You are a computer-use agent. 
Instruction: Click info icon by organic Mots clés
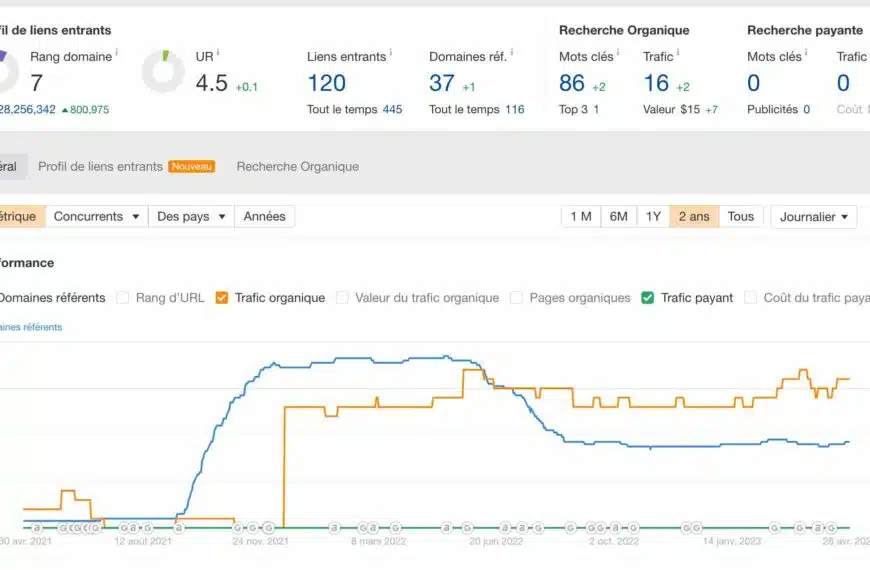(x=617, y=52)
